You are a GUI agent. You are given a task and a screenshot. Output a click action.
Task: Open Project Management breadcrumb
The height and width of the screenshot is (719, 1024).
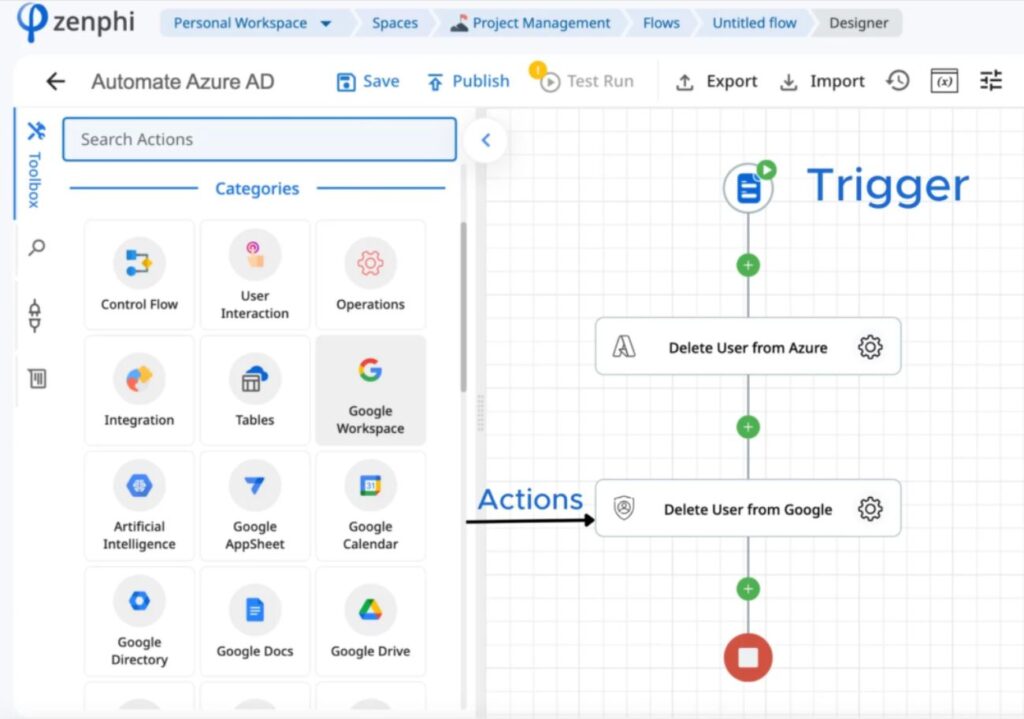(532, 24)
